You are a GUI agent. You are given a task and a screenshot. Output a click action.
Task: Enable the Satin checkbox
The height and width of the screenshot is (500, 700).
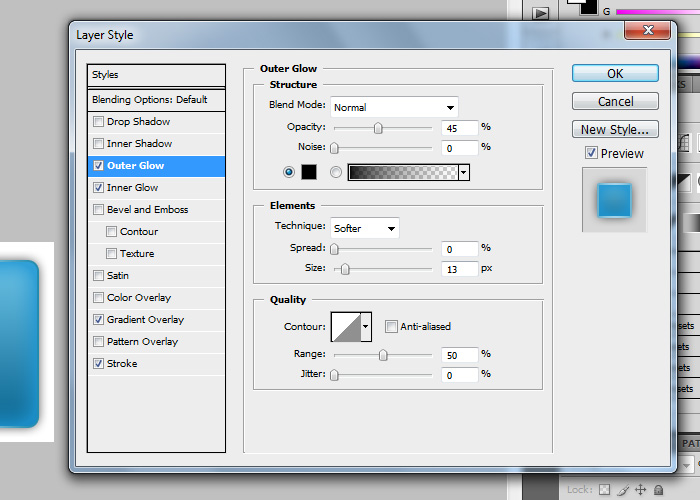click(98, 275)
